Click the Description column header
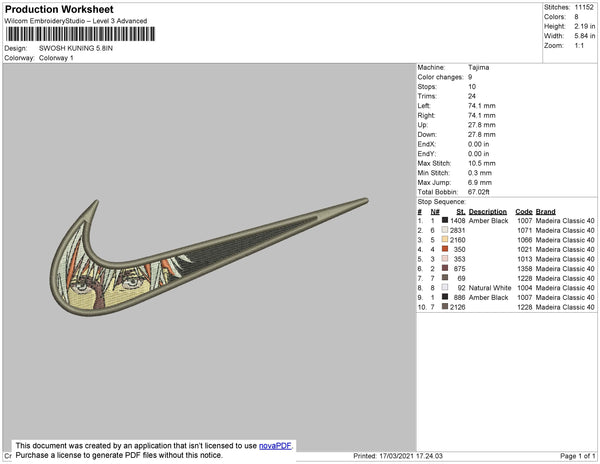This screenshot has height=464, width=600. click(x=487, y=211)
